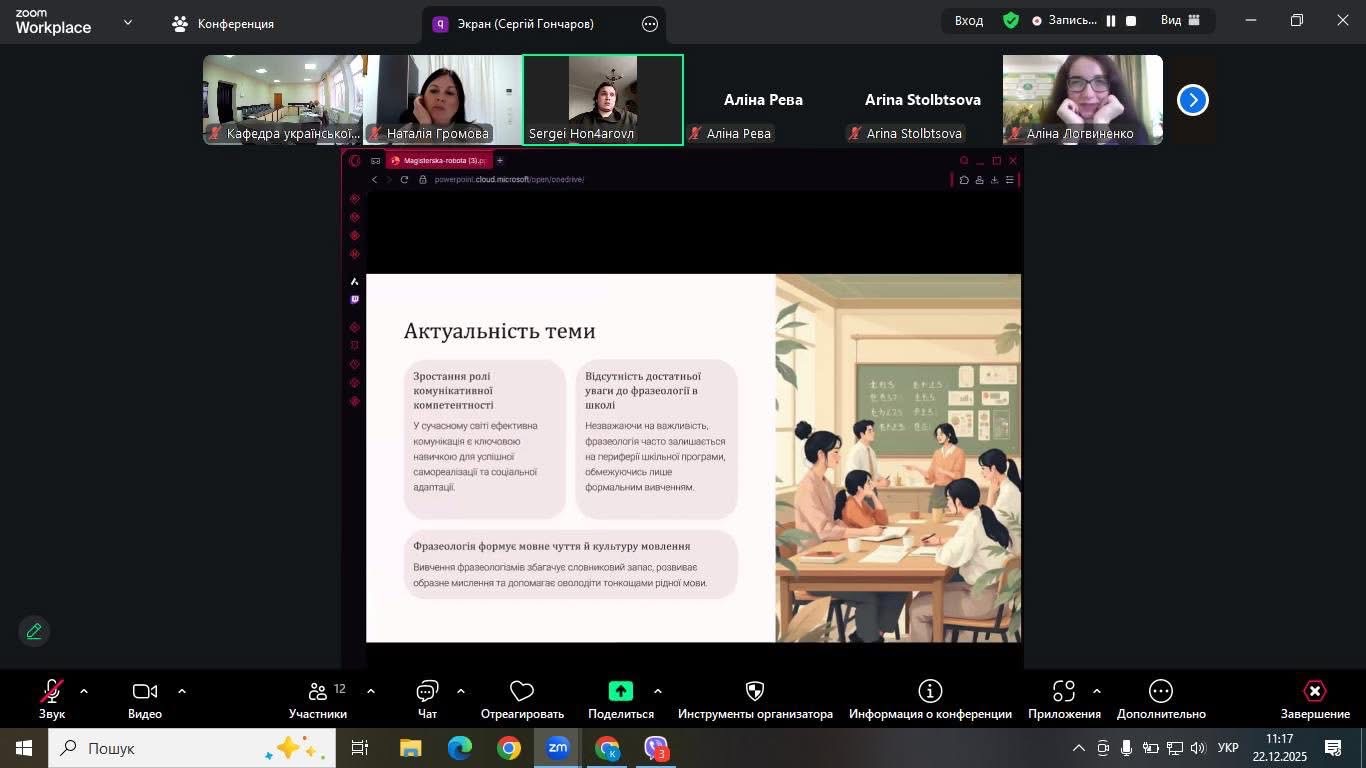This screenshot has width=1366, height=768.
Task: Click the React heart icon
Action: [x=522, y=692]
